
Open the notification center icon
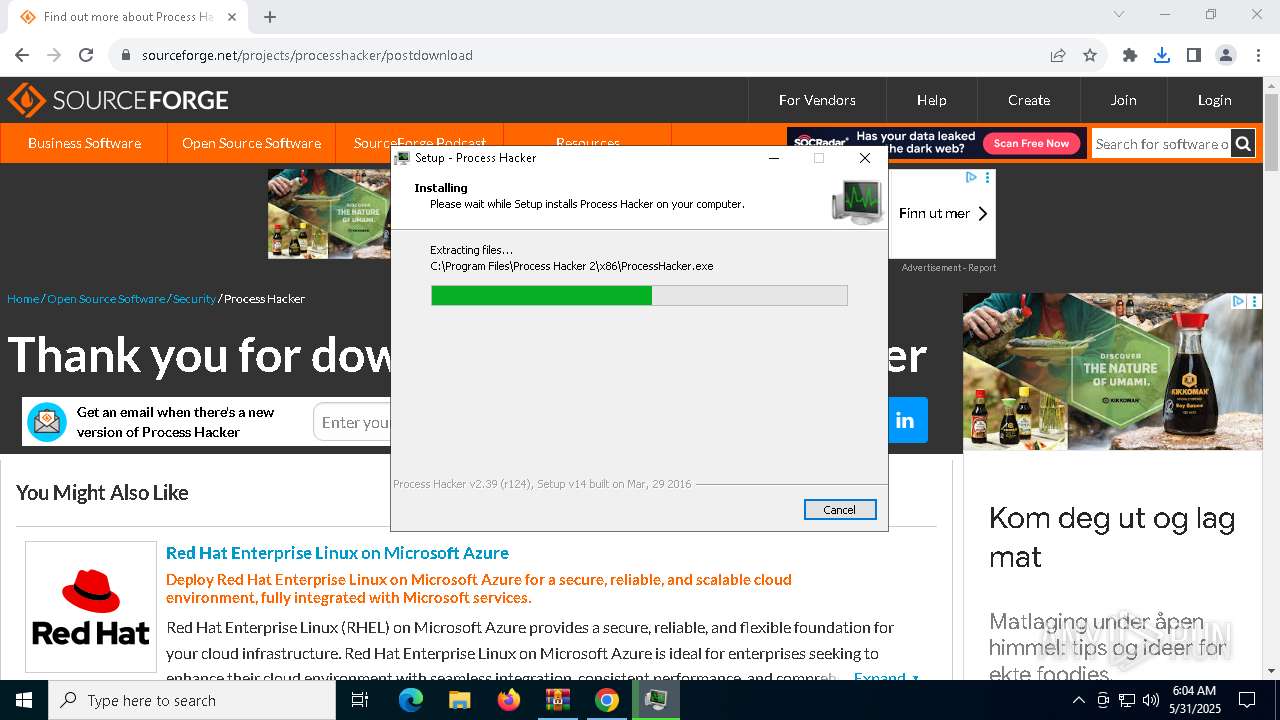pyautogui.click(x=1247, y=700)
